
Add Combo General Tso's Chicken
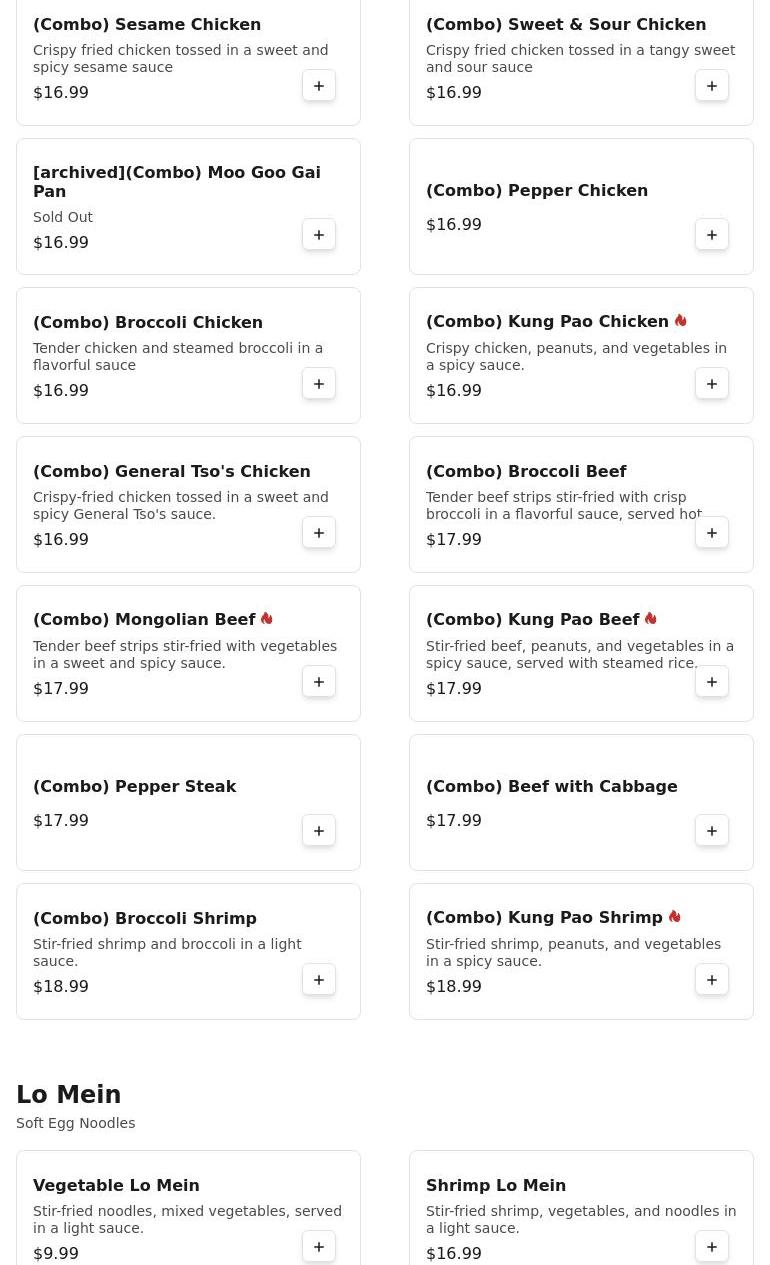click(x=319, y=533)
